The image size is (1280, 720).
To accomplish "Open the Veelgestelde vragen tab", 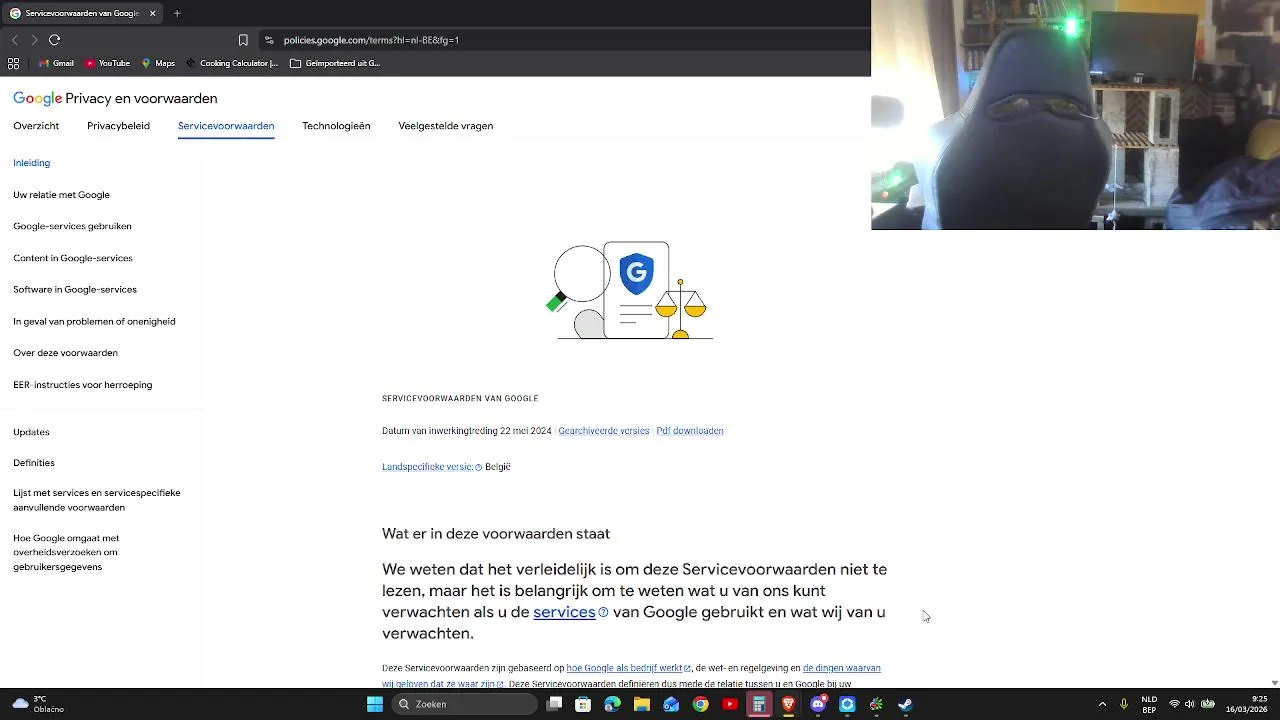I will (446, 126).
